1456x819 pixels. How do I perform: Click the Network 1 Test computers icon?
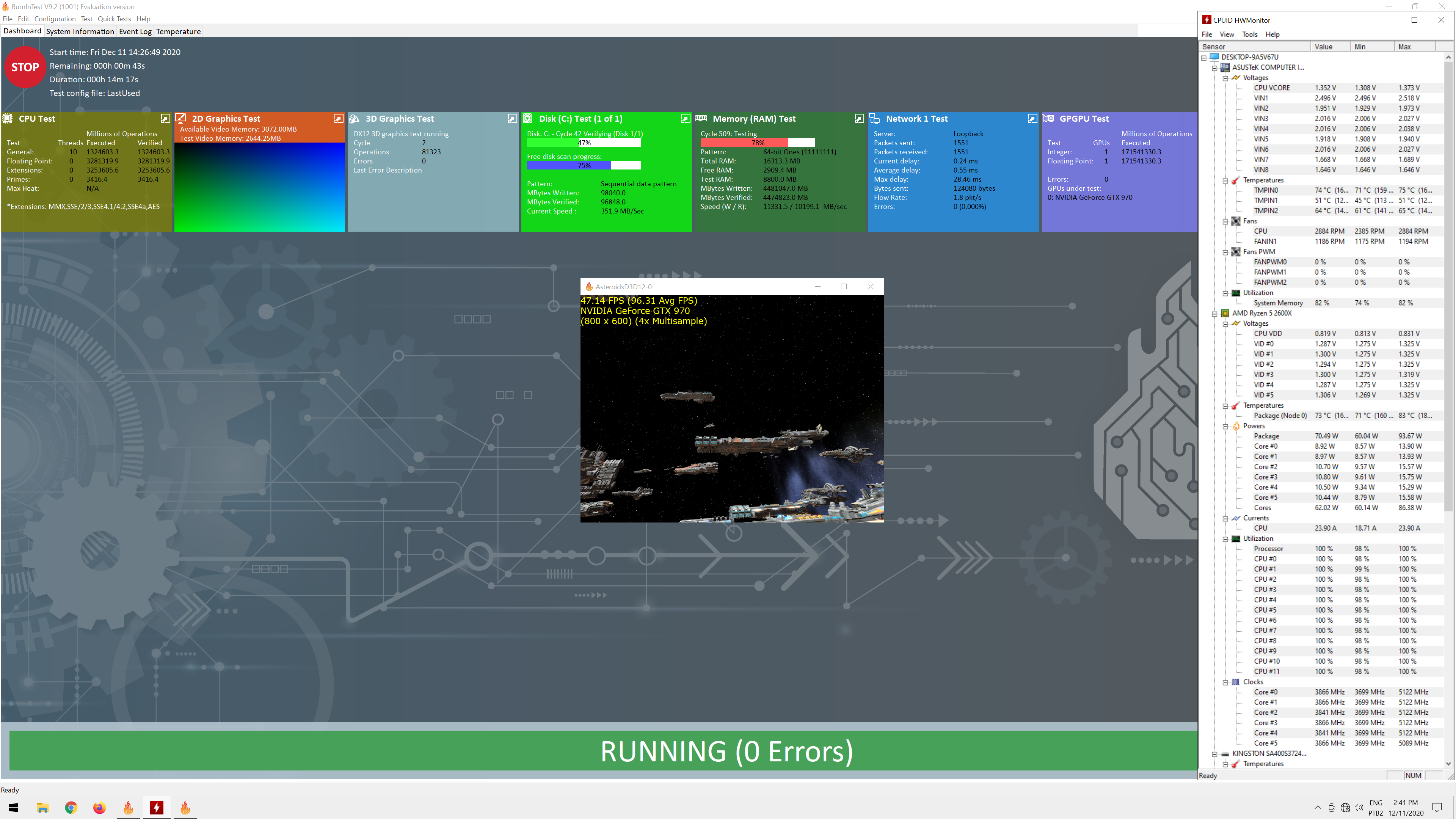click(x=874, y=119)
